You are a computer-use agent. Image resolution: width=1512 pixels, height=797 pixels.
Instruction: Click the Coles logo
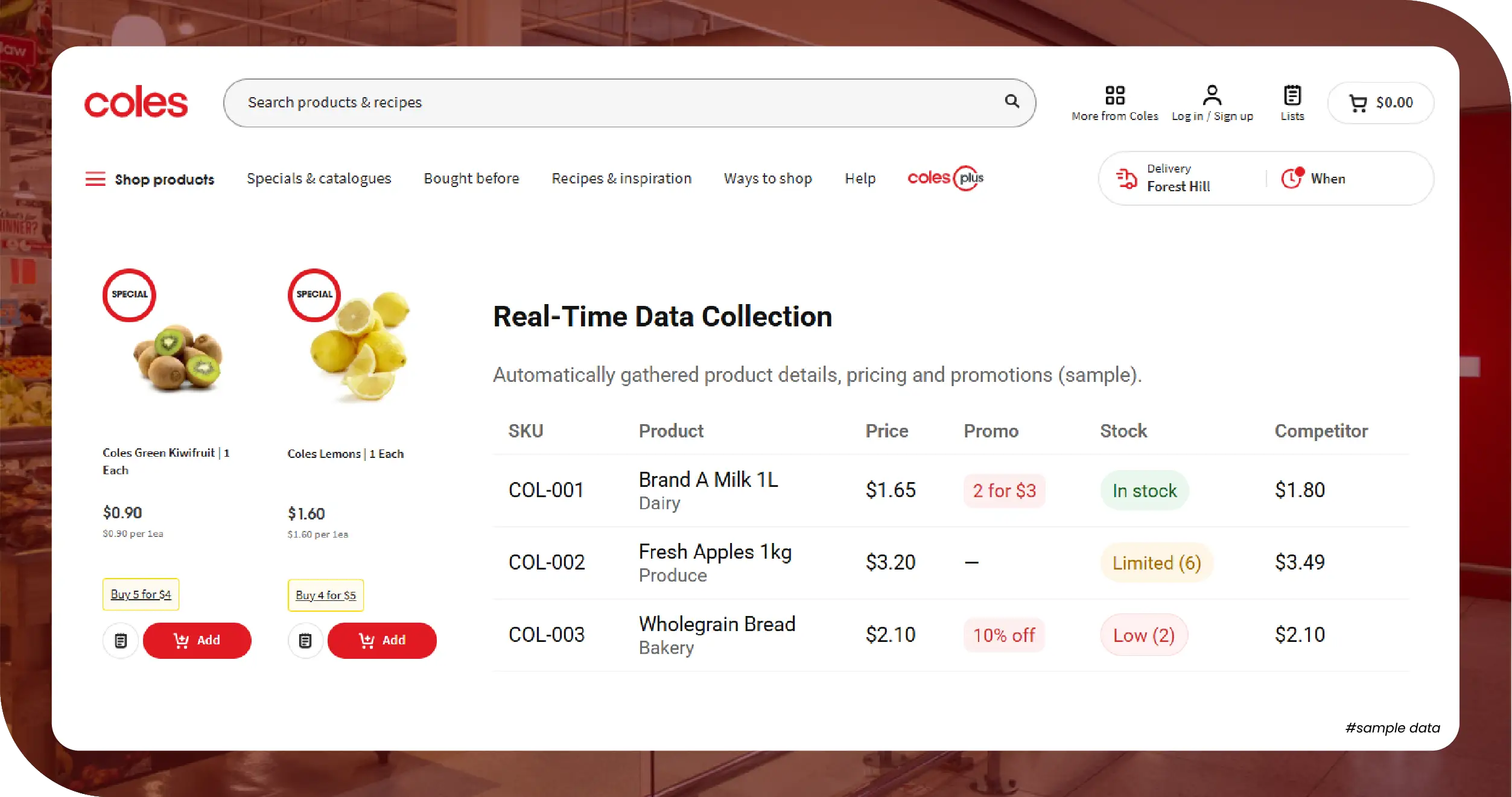136,102
